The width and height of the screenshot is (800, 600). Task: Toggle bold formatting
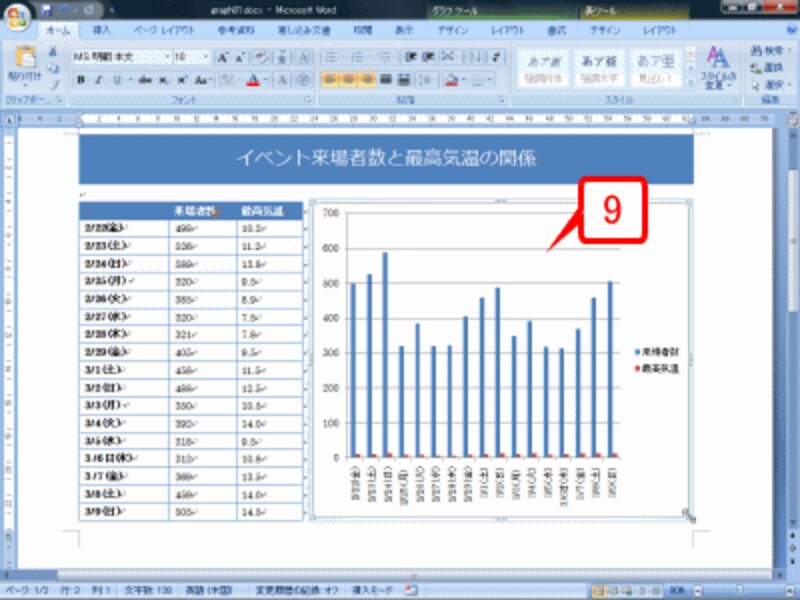tap(82, 78)
